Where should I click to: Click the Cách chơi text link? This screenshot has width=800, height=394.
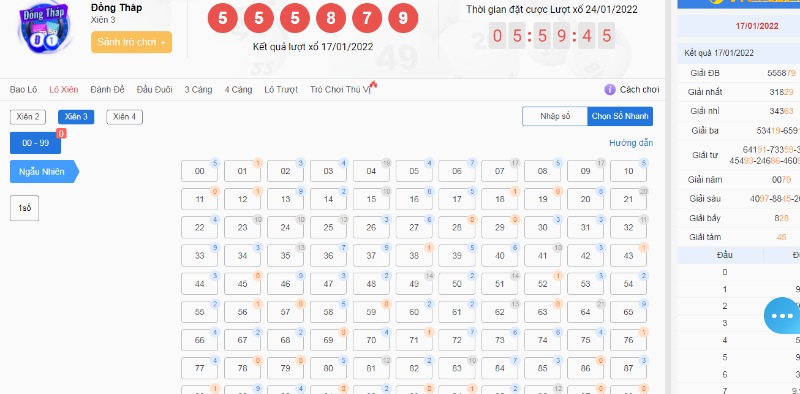pyautogui.click(x=639, y=90)
